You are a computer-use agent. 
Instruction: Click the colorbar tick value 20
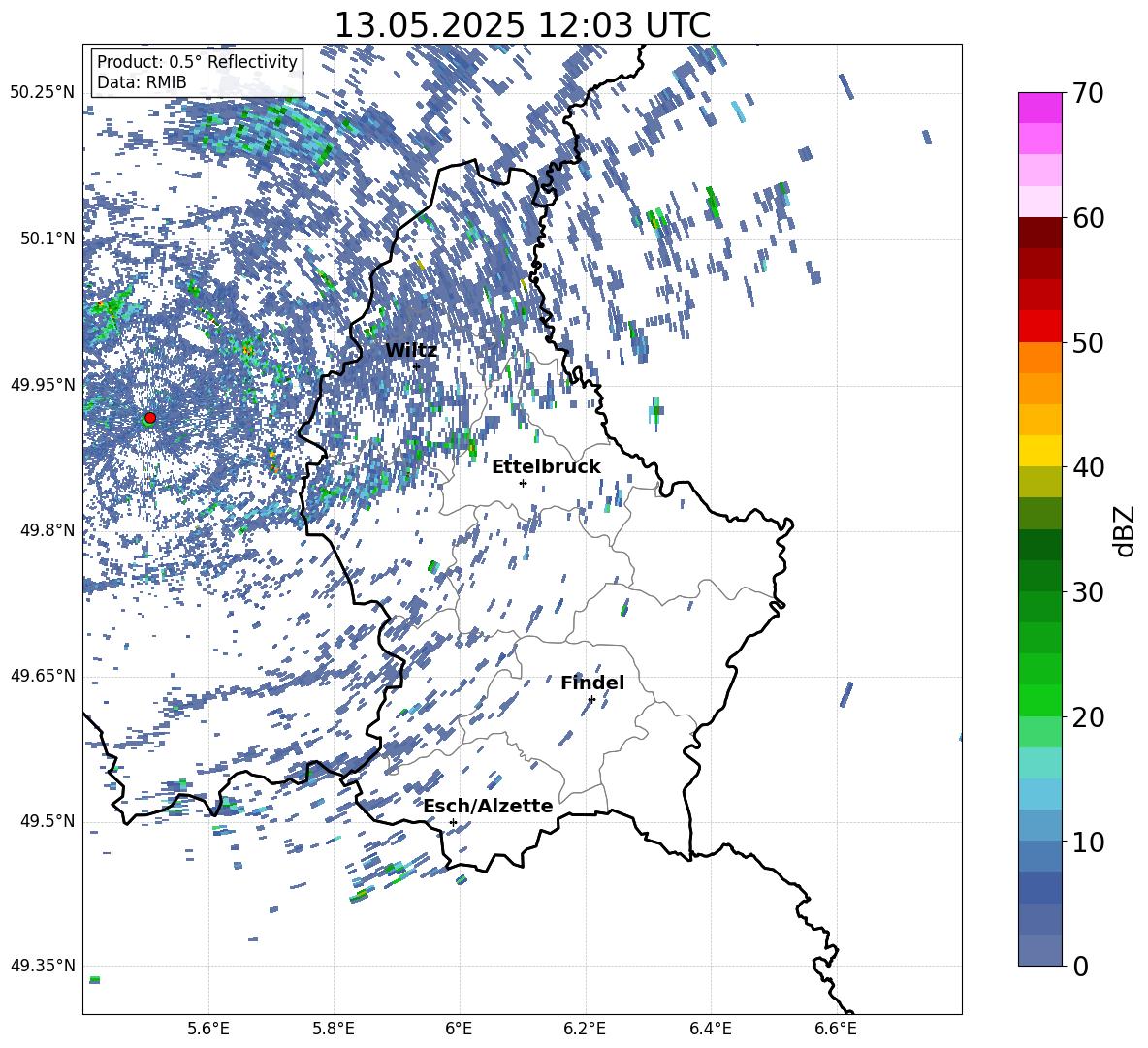coord(1087,717)
